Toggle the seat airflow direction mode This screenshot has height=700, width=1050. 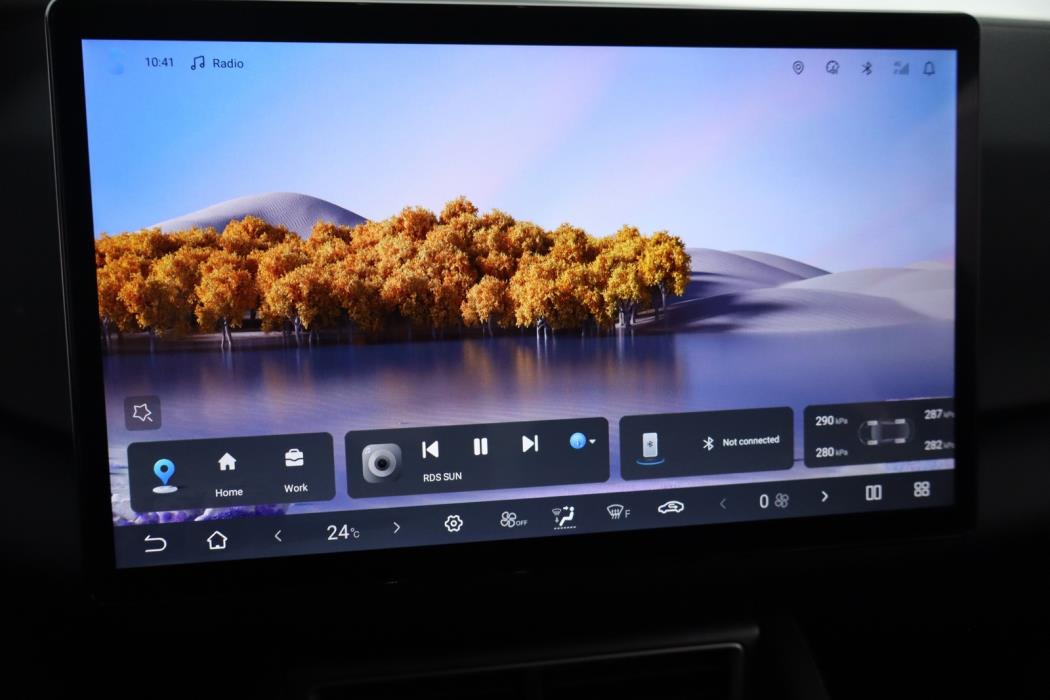pyautogui.click(x=564, y=516)
